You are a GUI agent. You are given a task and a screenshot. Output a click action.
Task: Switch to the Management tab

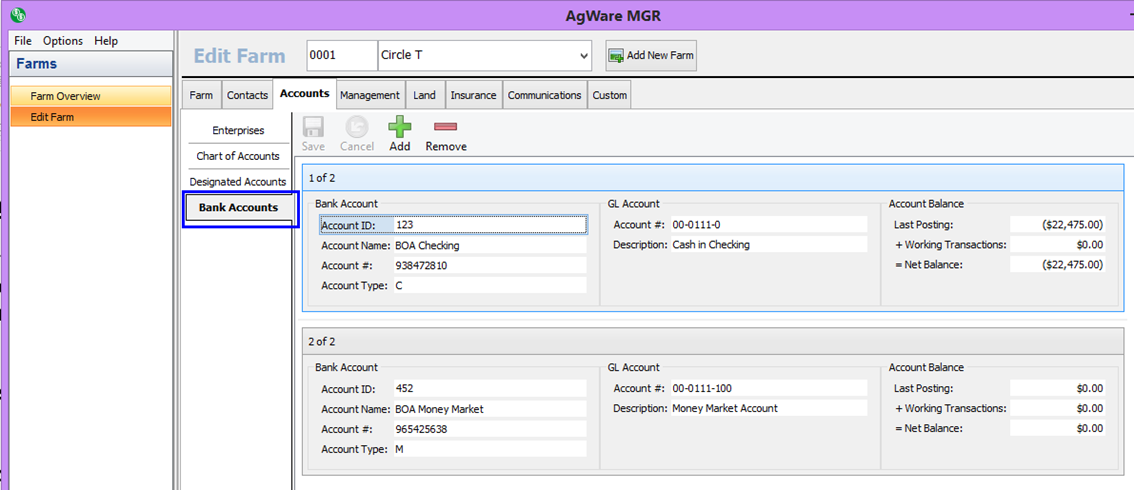click(370, 95)
